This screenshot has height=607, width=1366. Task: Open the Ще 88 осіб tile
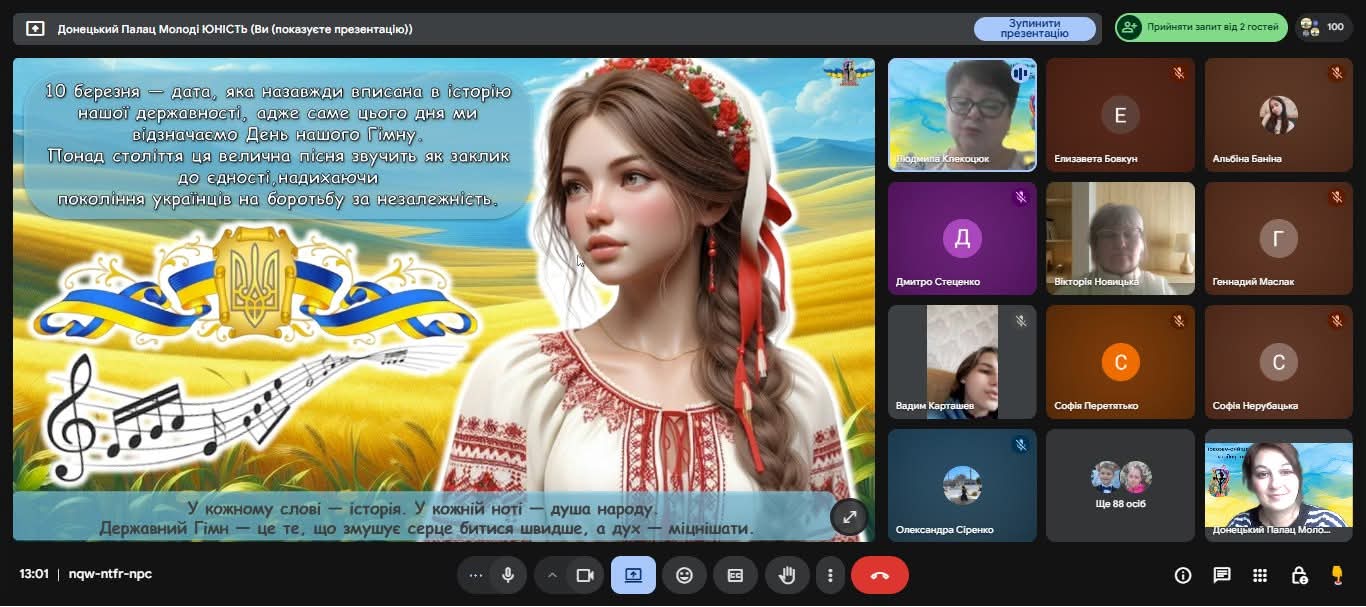coord(1120,485)
